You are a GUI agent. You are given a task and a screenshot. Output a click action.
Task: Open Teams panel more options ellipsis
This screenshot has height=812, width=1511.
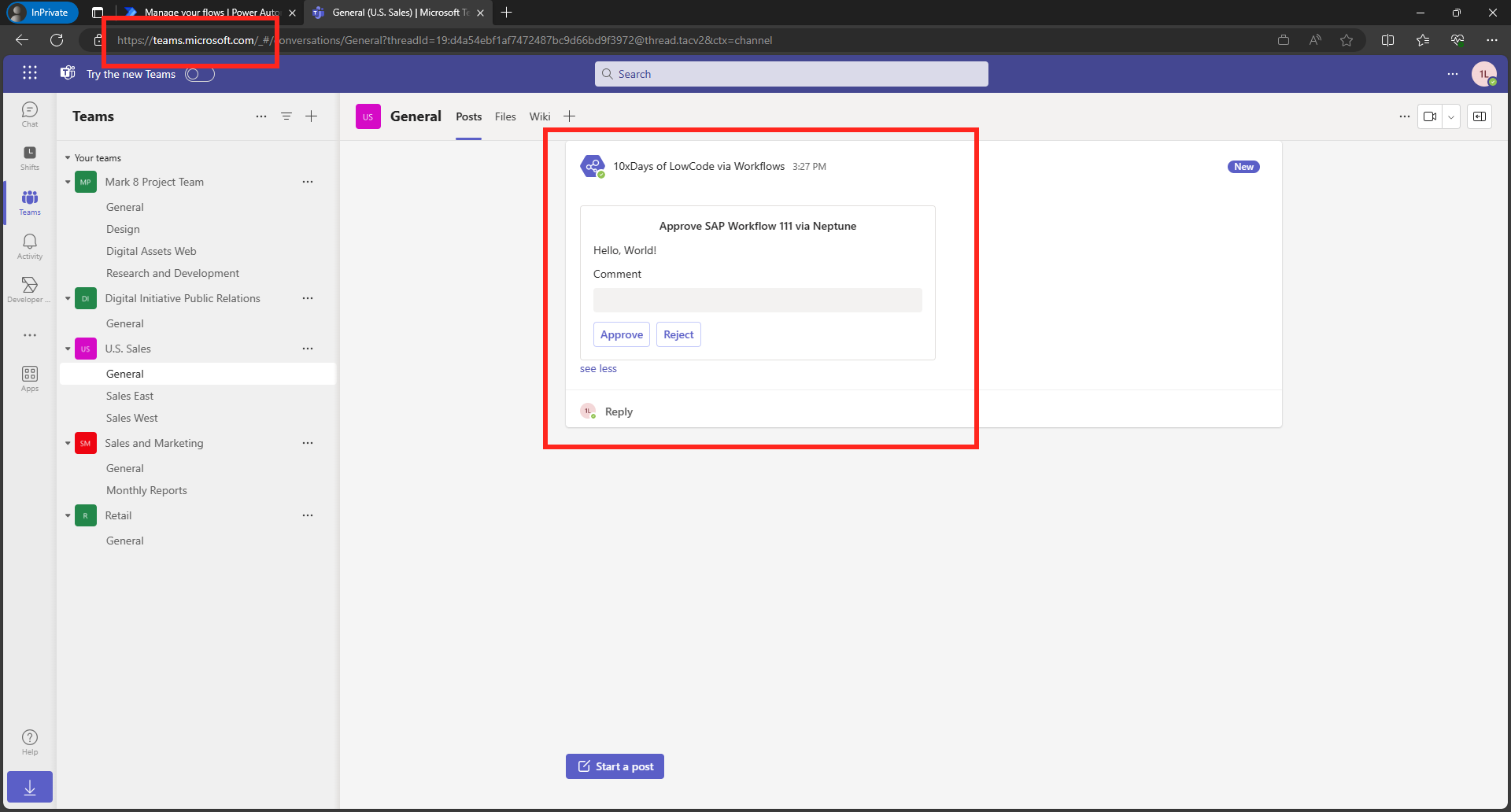click(261, 116)
